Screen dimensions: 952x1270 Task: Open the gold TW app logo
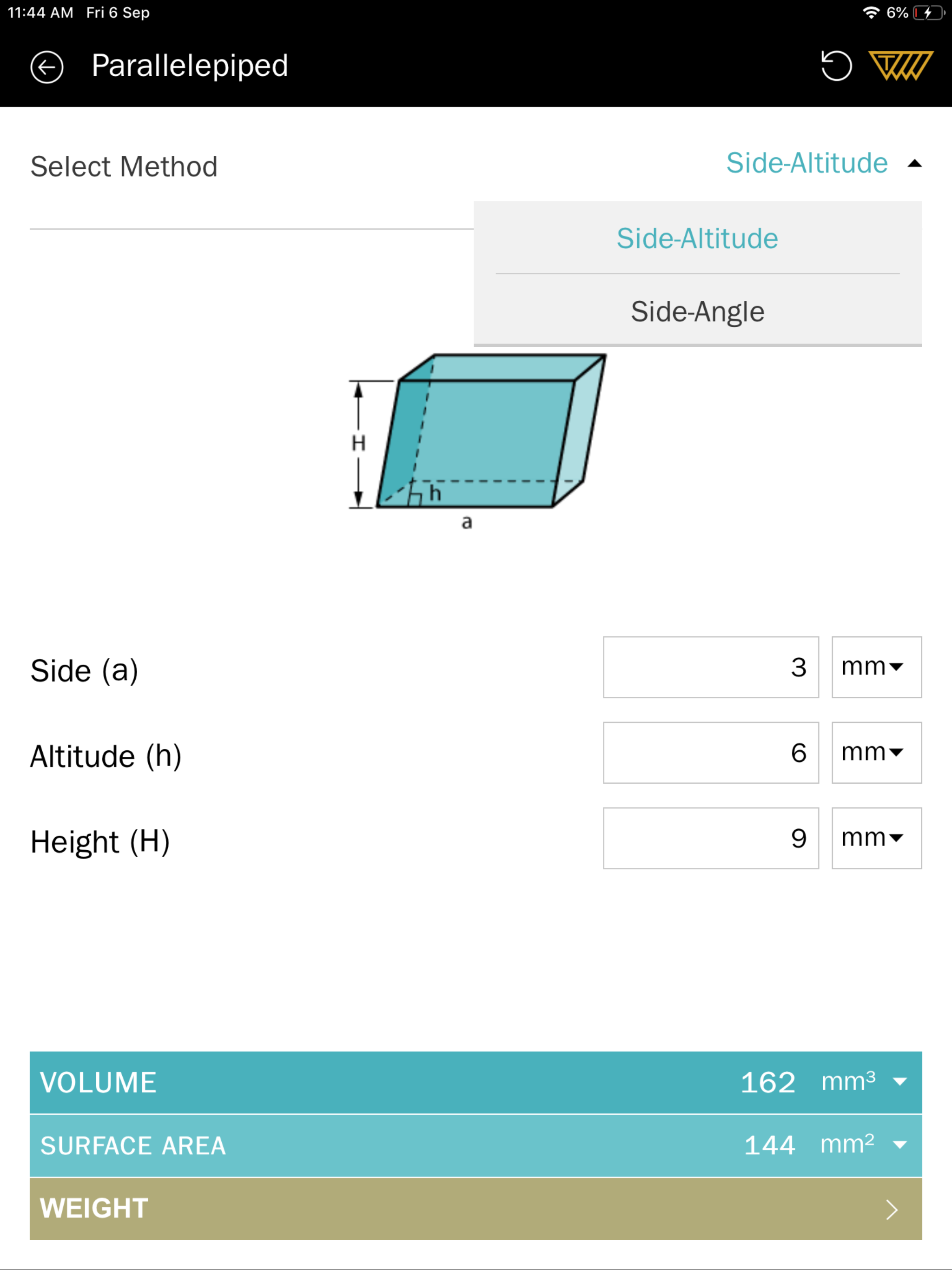pyautogui.click(x=900, y=66)
